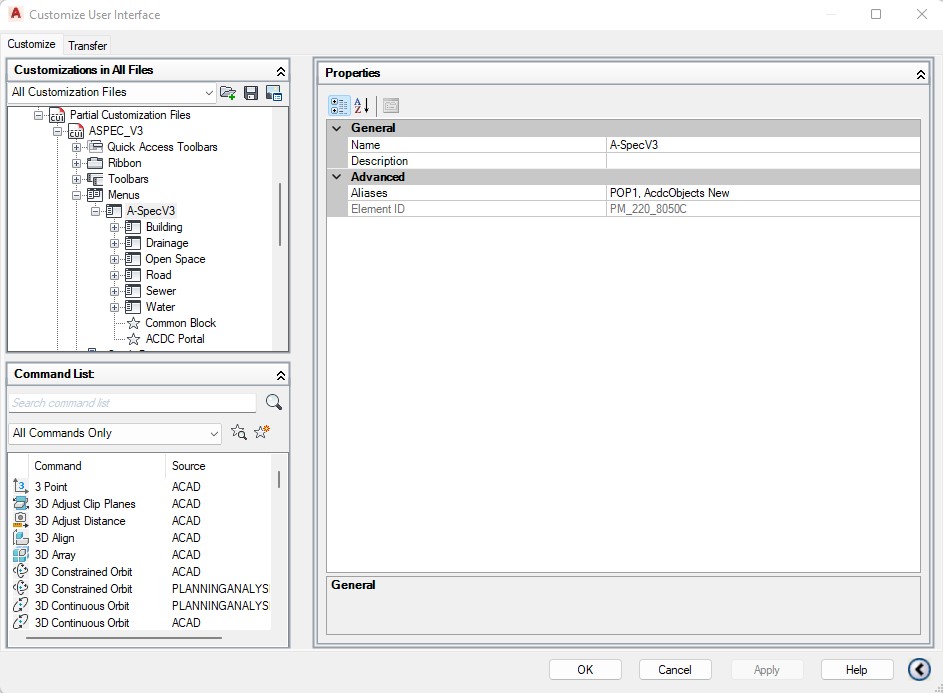Click the empty Description value field
This screenshot has height=693, width=943.
pyautogui.click(x=763, y=161)
